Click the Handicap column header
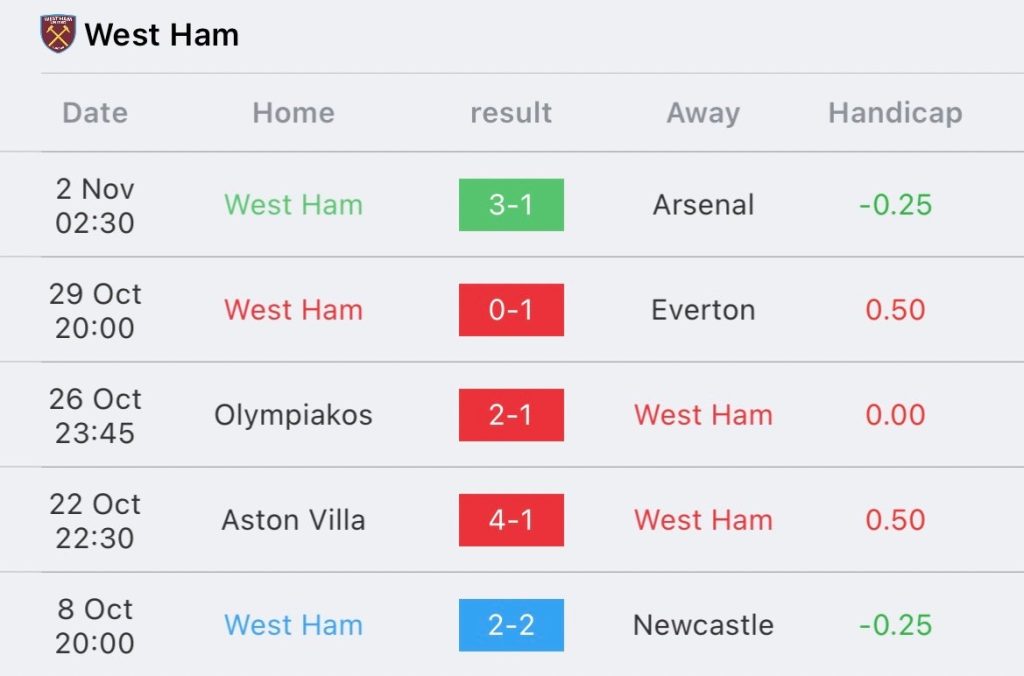 [895, 113]
